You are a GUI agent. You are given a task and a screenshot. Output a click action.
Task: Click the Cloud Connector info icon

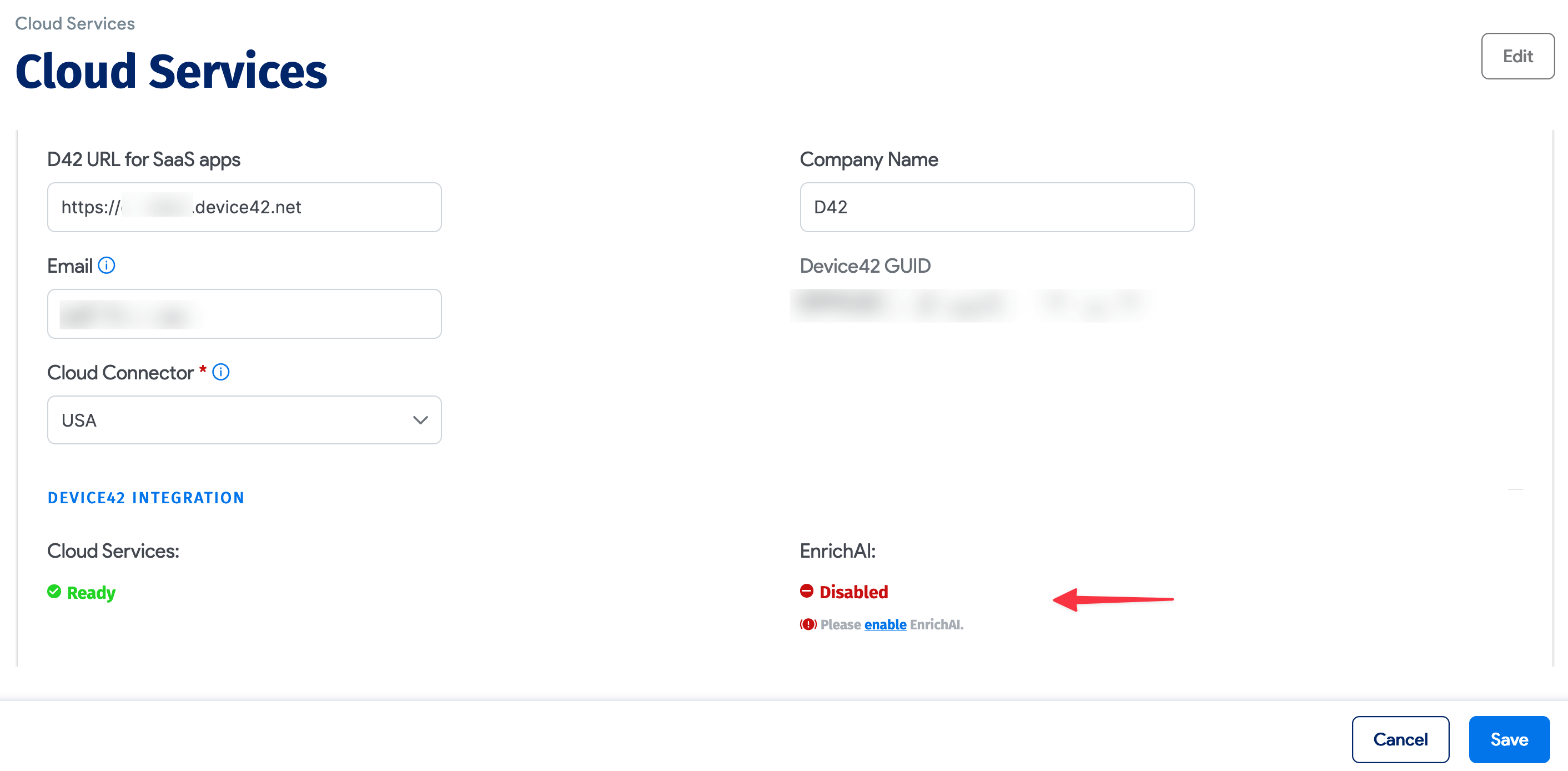221,372
